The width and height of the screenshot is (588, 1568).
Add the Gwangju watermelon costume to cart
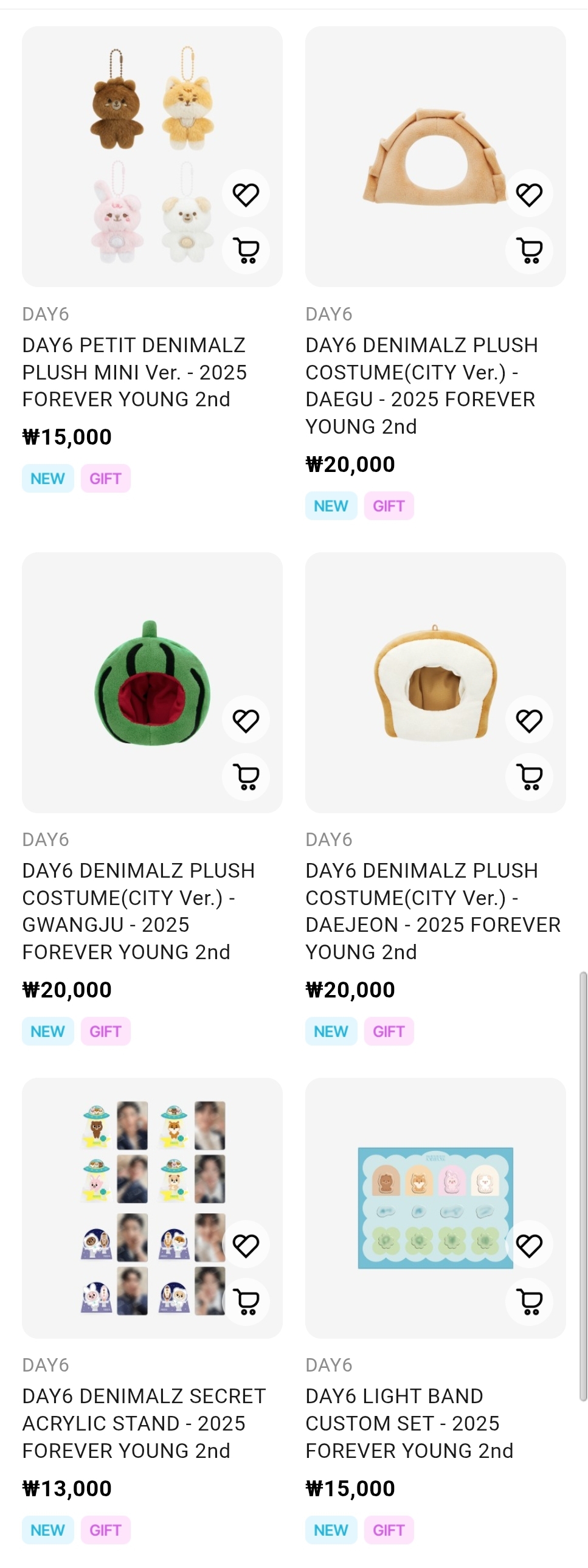coord(246,776)
